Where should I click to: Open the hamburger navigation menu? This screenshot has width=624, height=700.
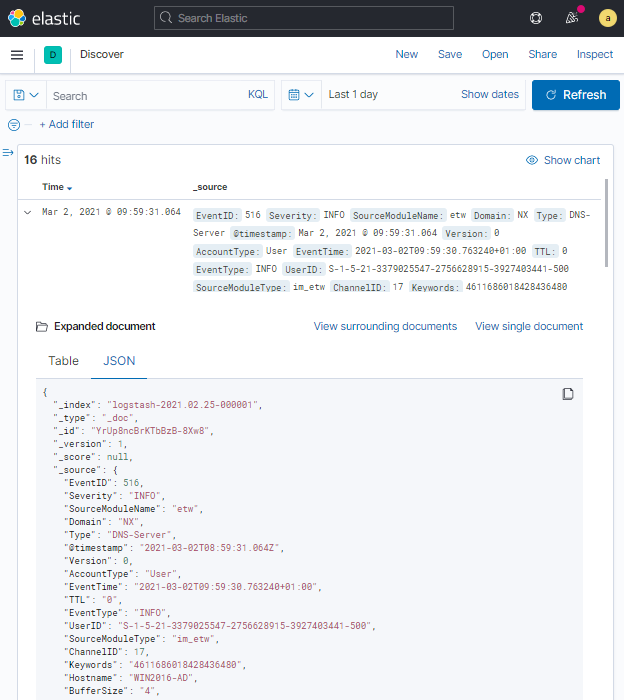(17, 55)
